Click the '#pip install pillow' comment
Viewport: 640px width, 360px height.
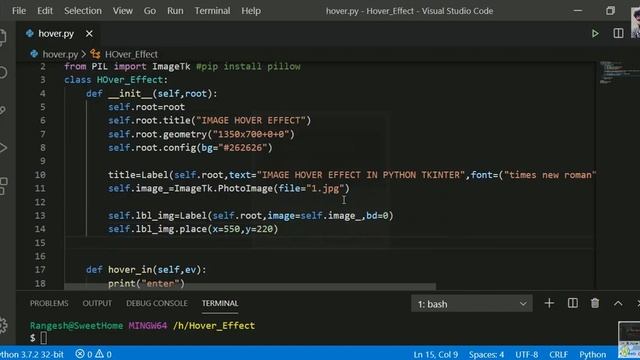pyautogui.click(x=248, y=66)
